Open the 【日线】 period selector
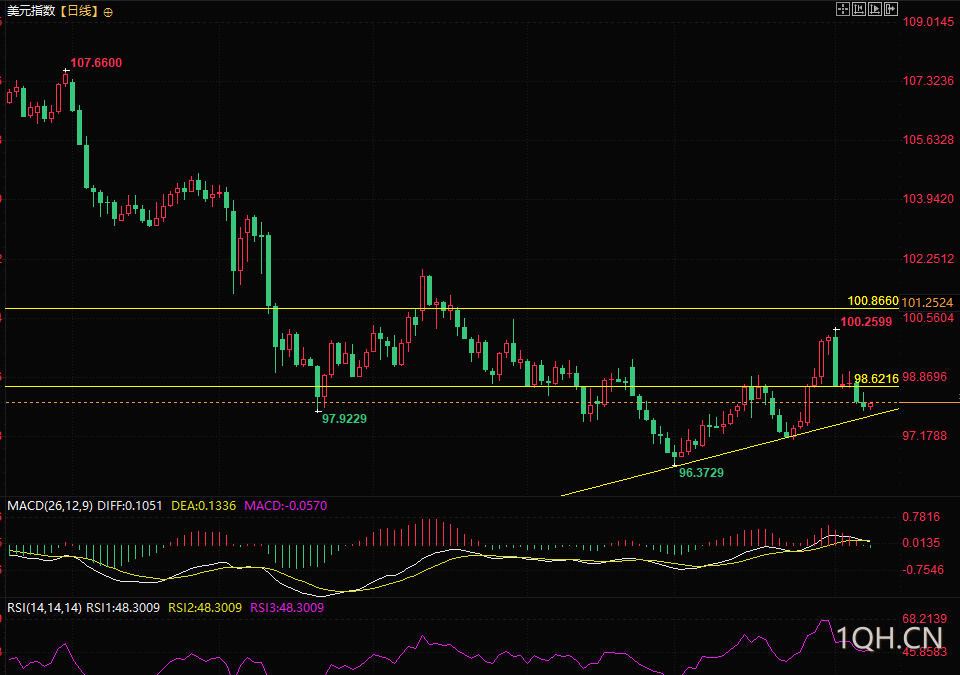 [78, 11]
